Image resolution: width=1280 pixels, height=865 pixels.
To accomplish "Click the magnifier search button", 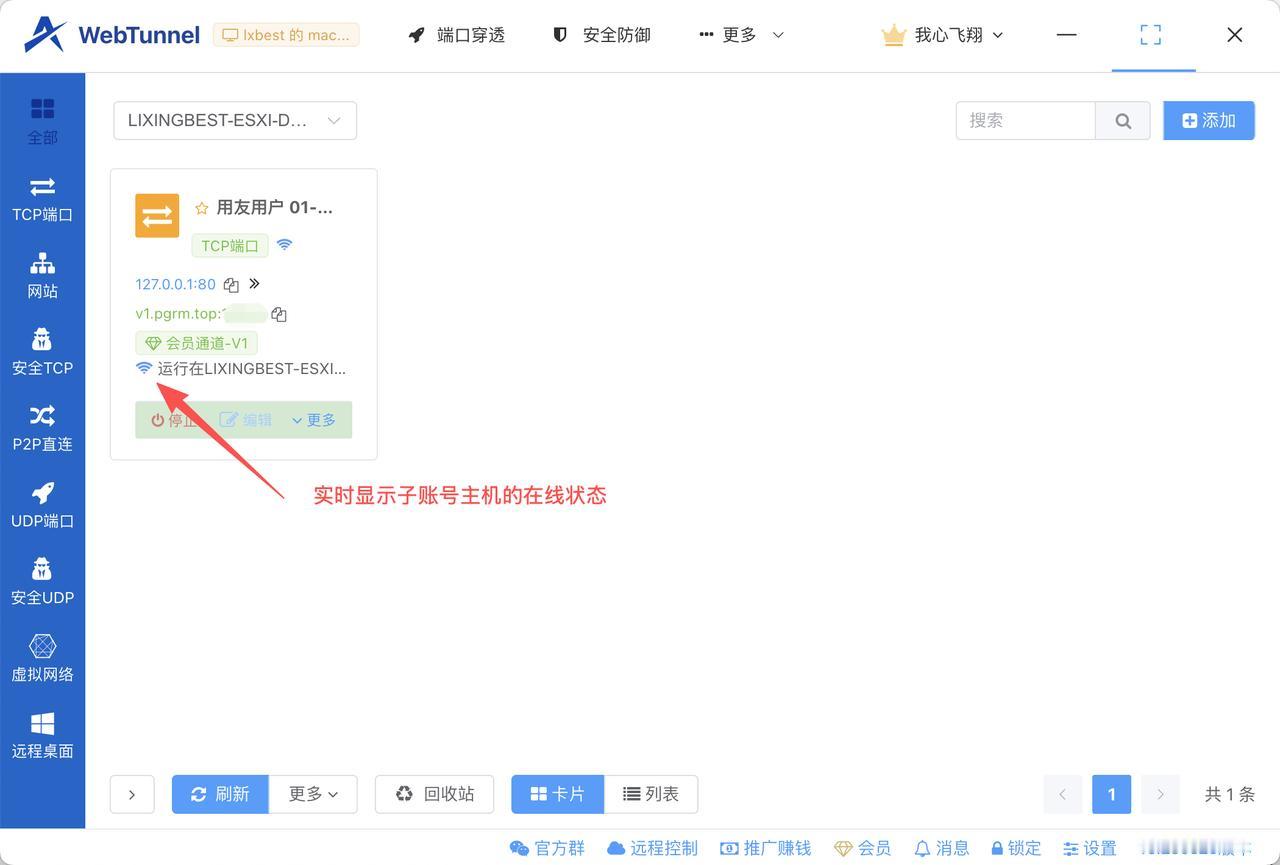I will click(1123, 120).
